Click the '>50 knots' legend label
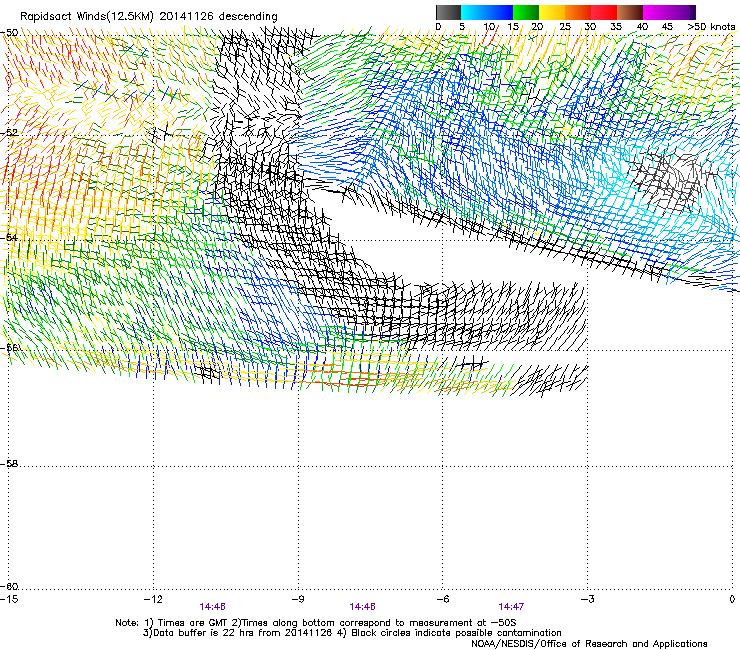 (711, 26)
